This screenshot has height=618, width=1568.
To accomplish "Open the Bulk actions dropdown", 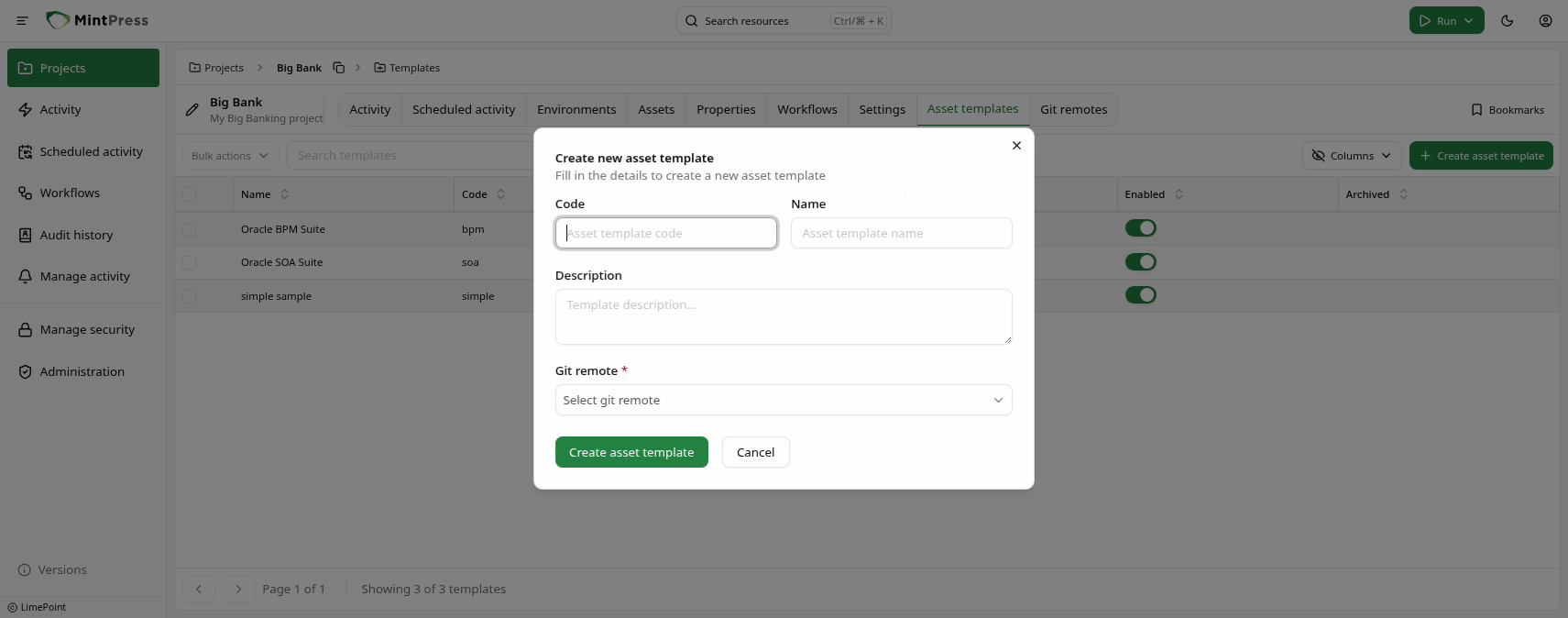I will click(230, 156).
